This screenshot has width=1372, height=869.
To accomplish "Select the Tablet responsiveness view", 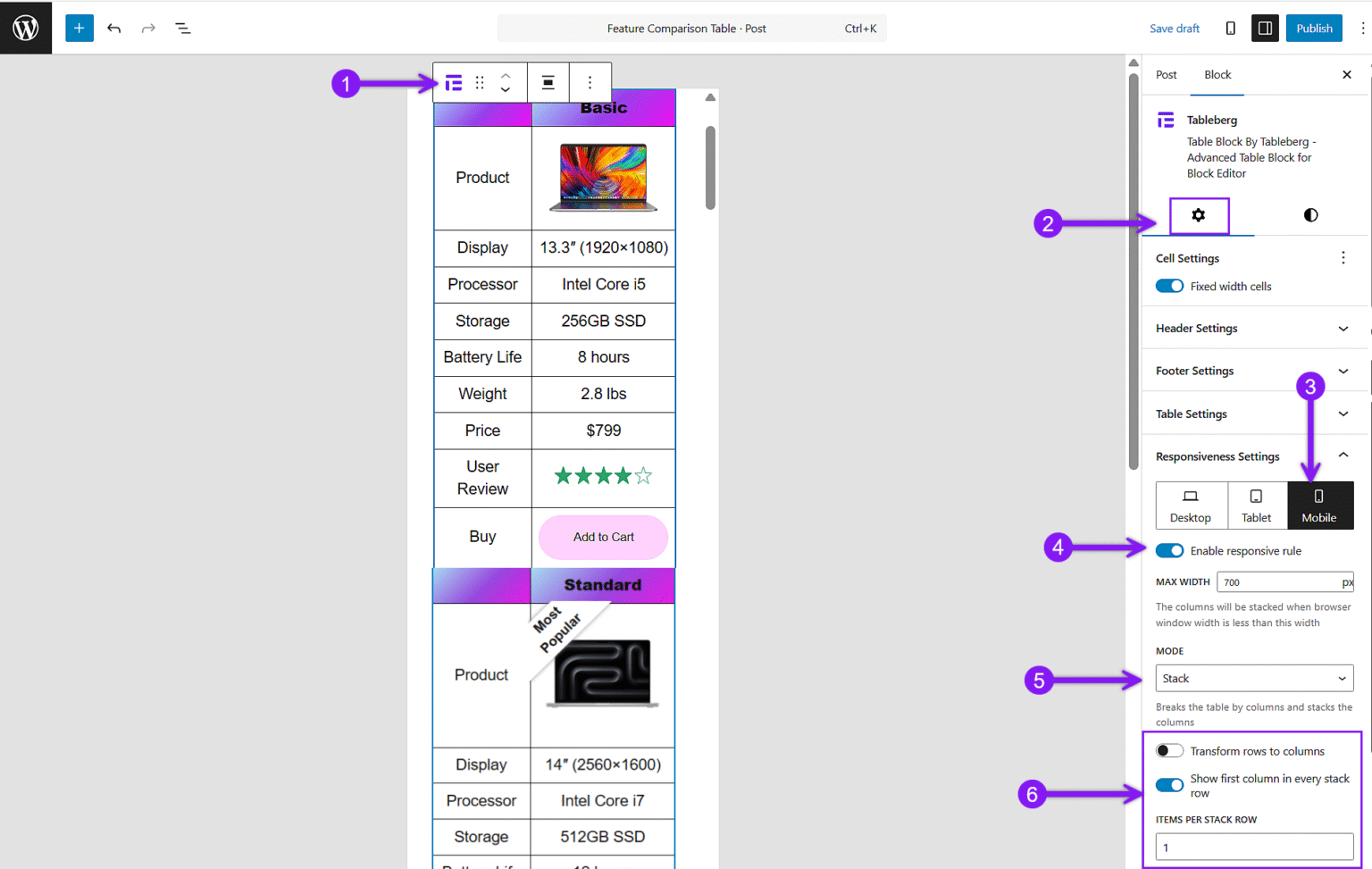I will [x=1256, y=505].
